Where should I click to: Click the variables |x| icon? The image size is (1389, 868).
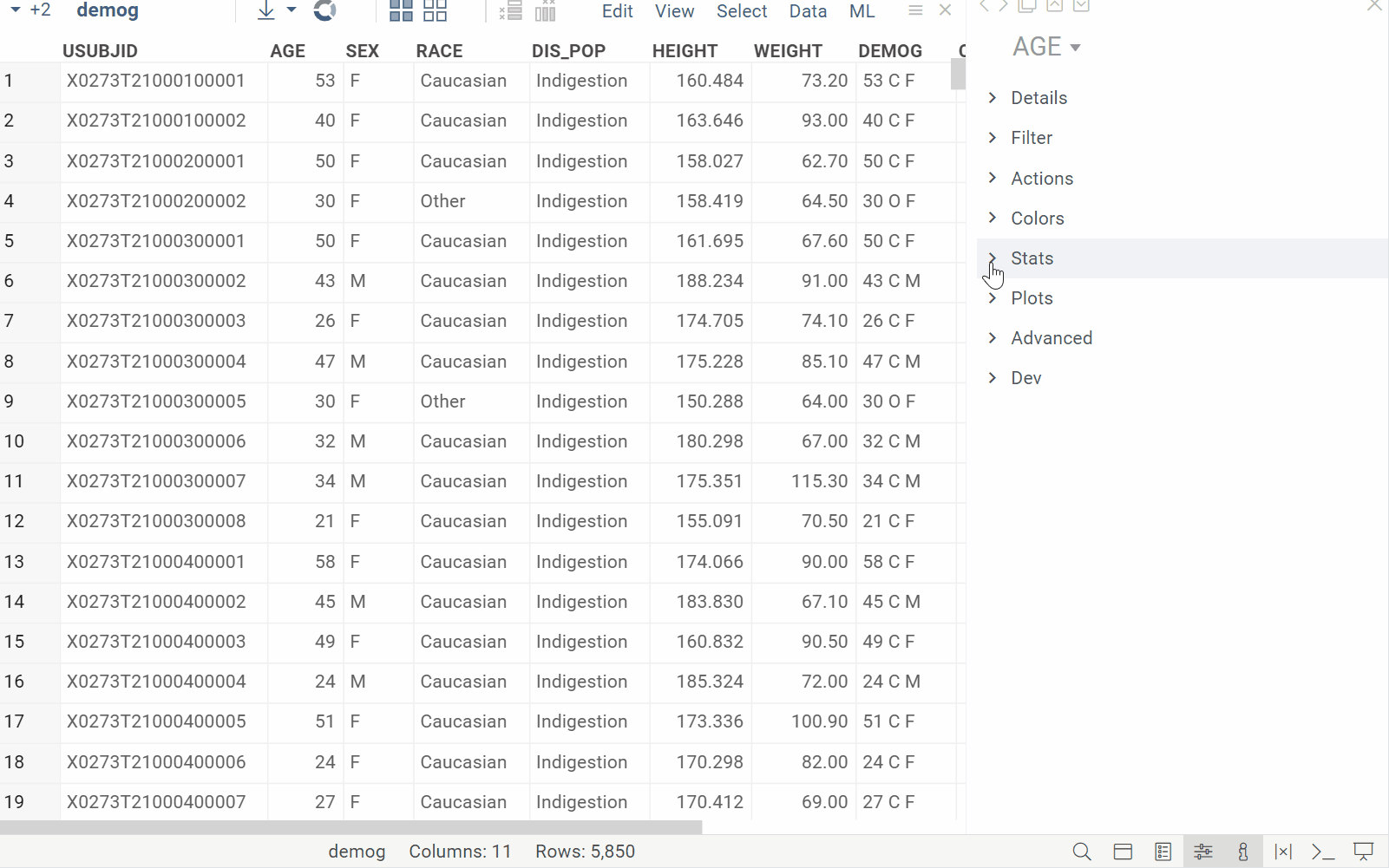pyautogui.click(x=1283, y=852)
